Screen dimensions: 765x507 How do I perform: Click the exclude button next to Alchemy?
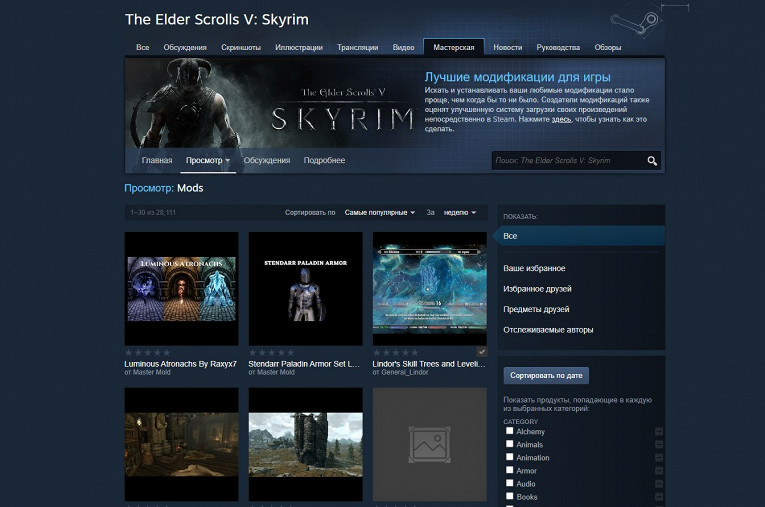click(x=659, y=431)
